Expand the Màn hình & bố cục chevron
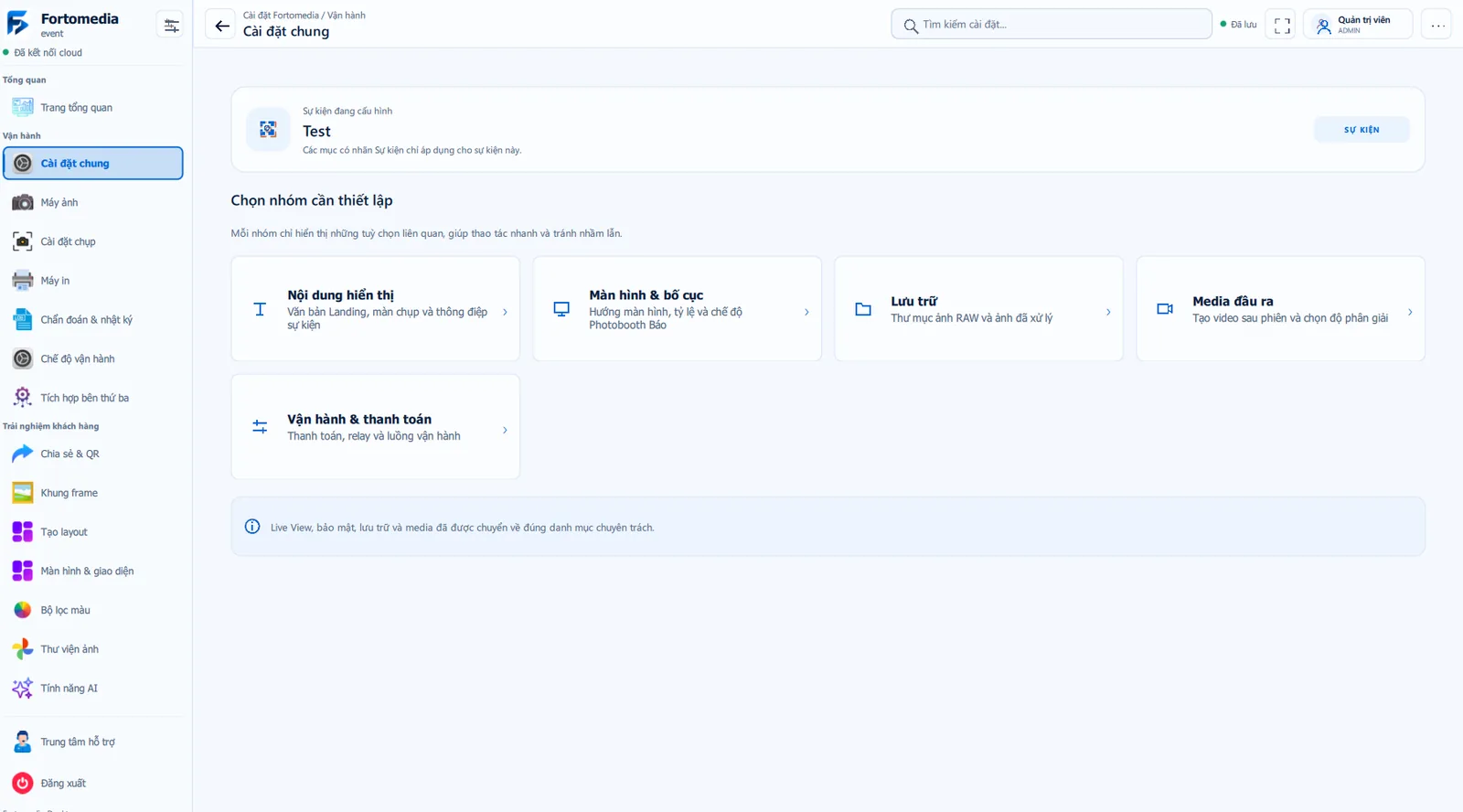 click(806, 312)
